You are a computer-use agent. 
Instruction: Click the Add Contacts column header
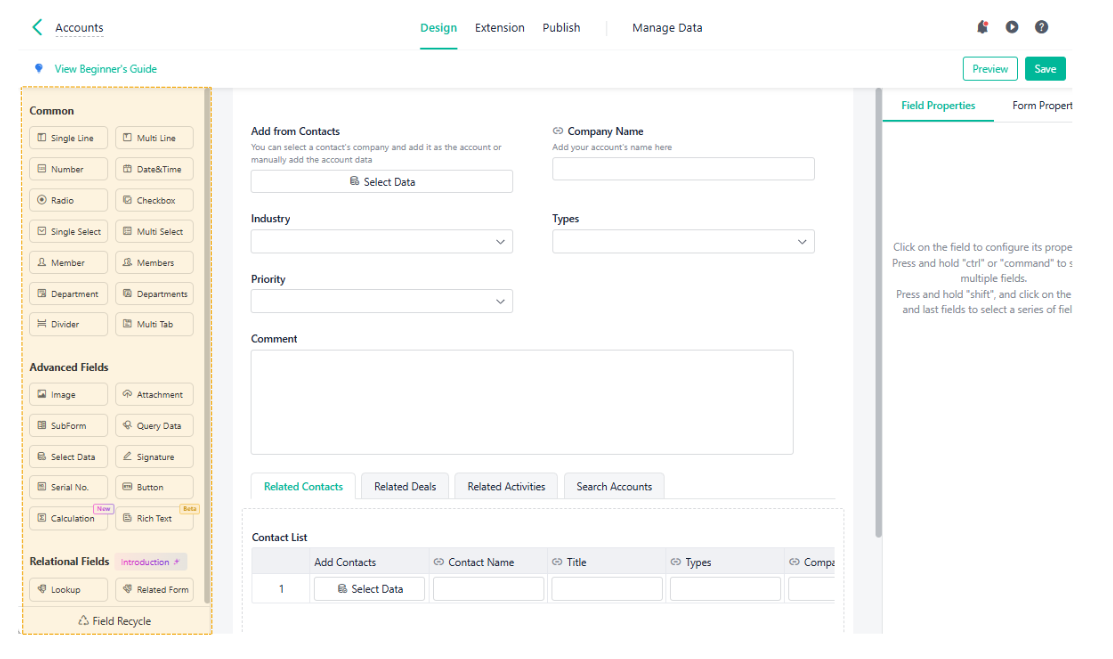(x=345, y=562)
